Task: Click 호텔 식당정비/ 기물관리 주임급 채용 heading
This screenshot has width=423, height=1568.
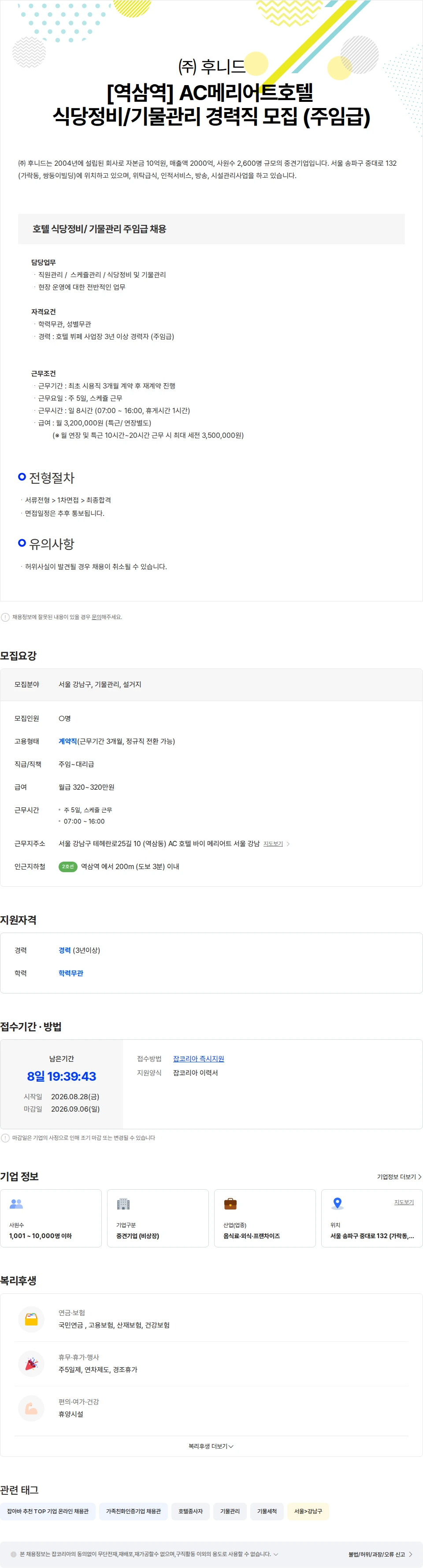Action: click(99, 229)
